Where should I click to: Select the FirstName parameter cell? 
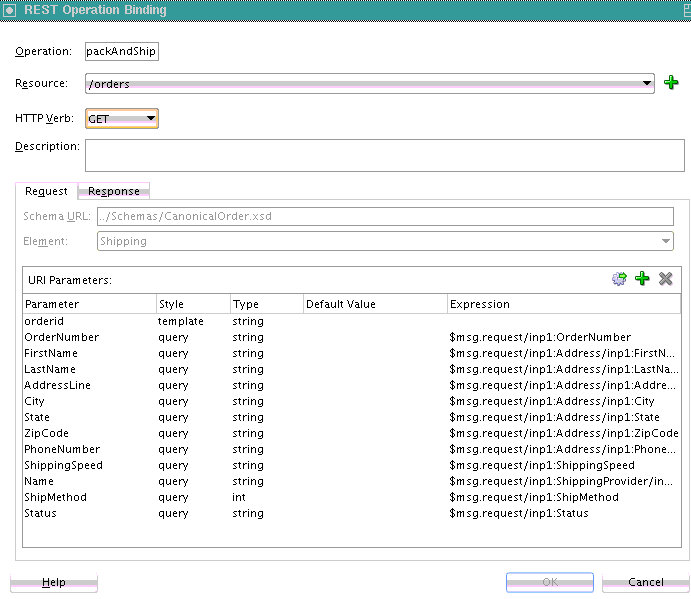click(x=90, y=353)
